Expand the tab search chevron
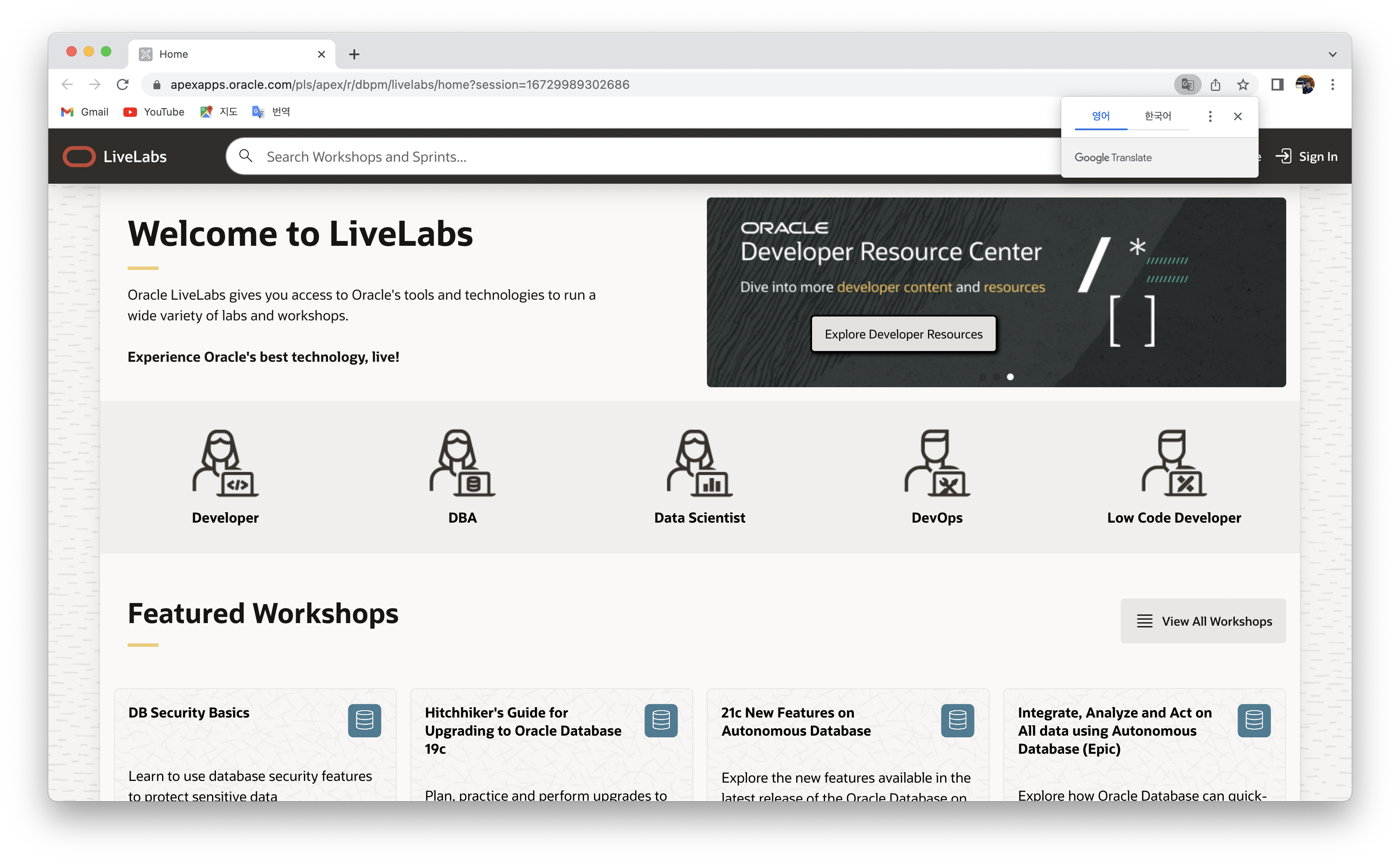 coord(1332,54)
